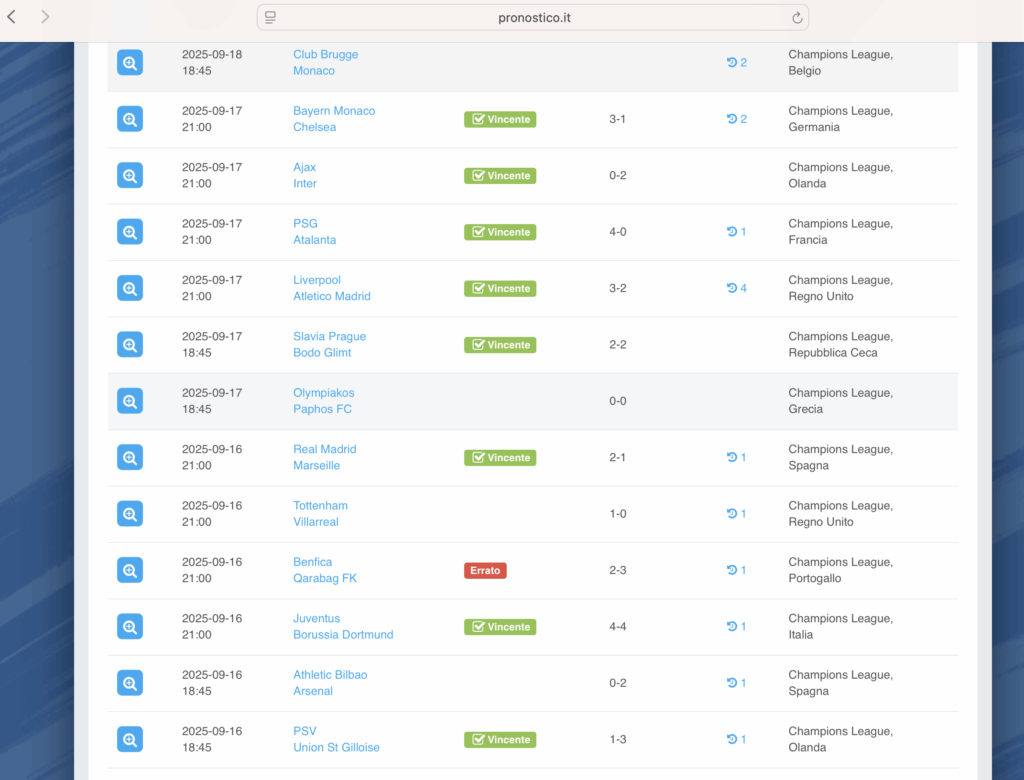Click Vincente badge in PSV row
Image resolution: width=1024 pixels, height=780 pixels.
point(500,739)
